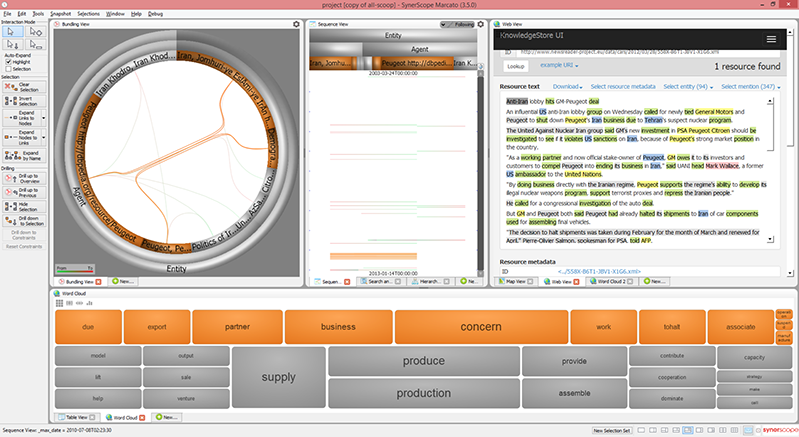
Task: Choose the highlighted active layout icon
Action: pos(687,430)
